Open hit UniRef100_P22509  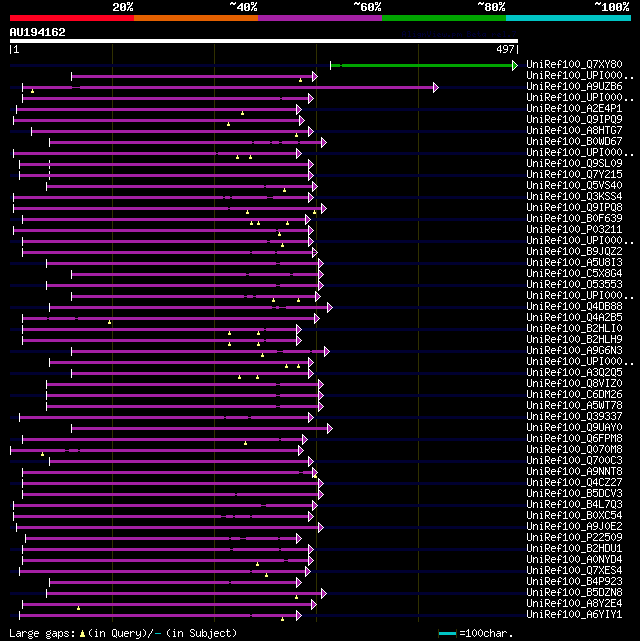click(574, 538)
